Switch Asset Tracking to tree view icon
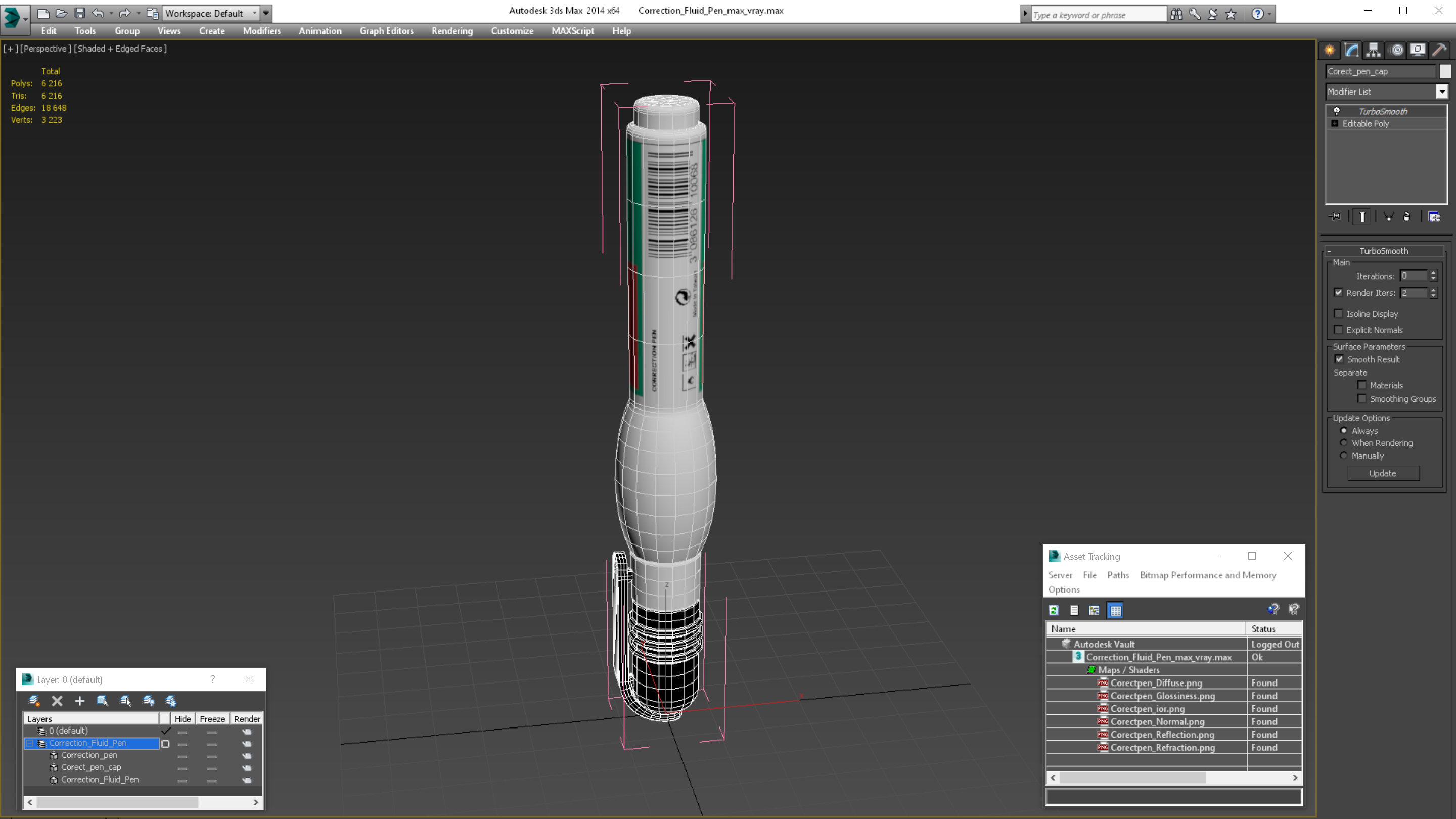The width and height of the screenshot is (1456, 819). pos(1094,610)
